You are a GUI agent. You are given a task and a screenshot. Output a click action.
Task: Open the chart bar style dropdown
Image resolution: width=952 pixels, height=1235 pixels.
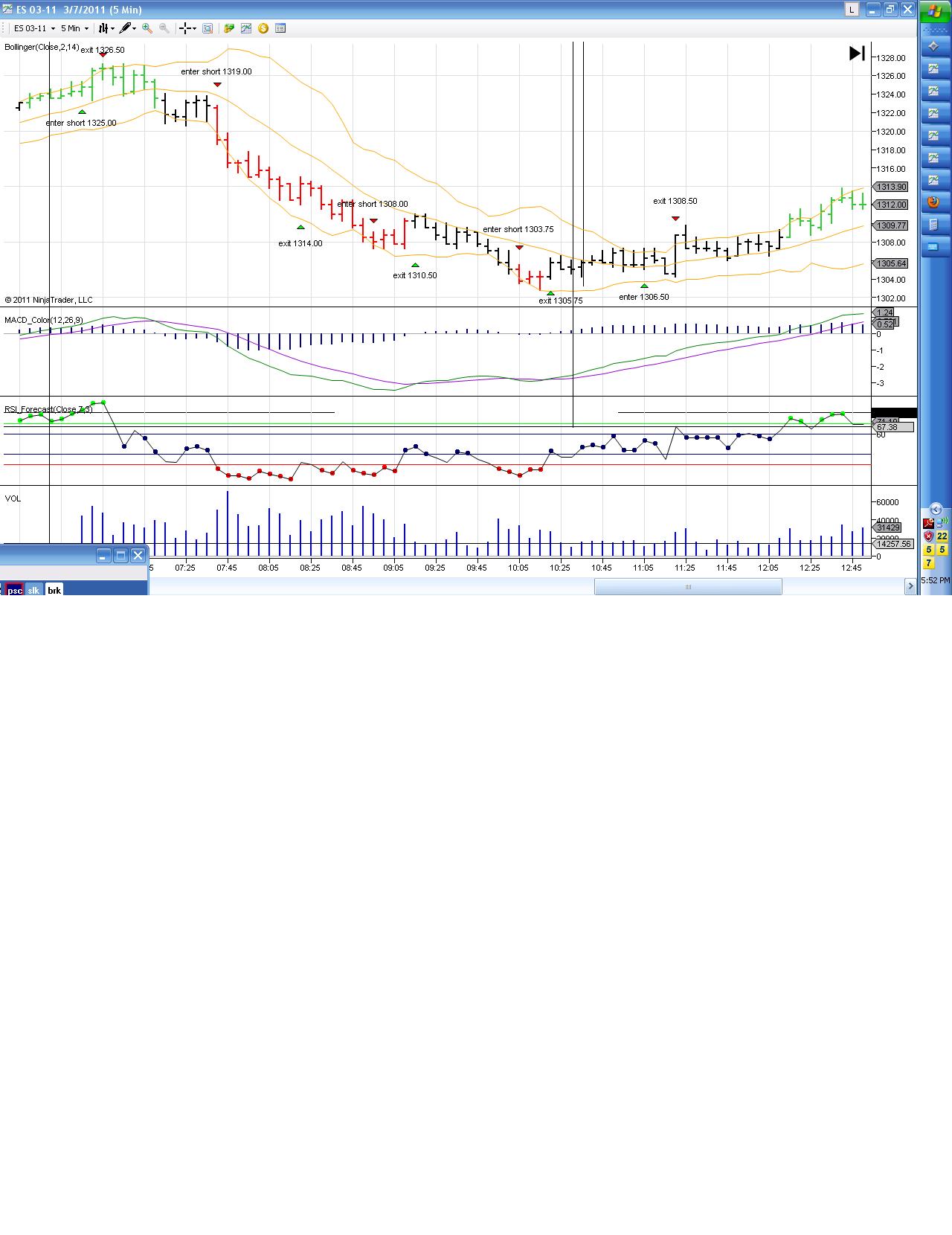pos(106,28)
